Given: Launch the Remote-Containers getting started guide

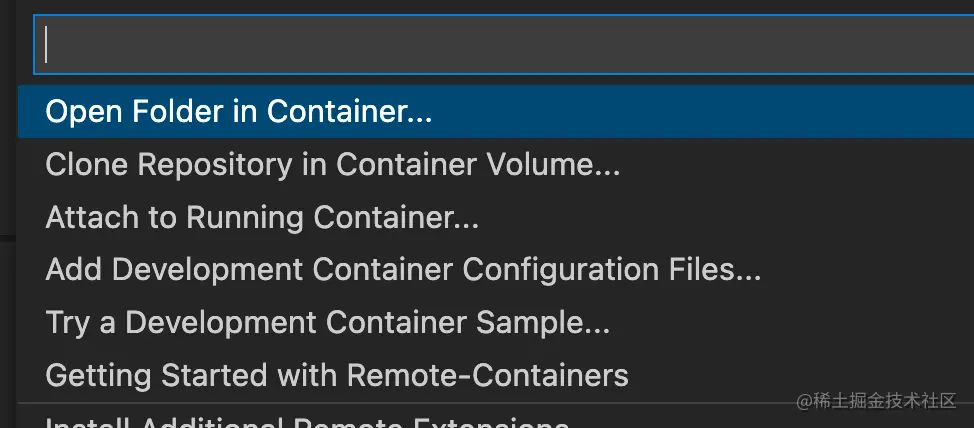Looking at the screenshot, I should [x=337, y=375].
